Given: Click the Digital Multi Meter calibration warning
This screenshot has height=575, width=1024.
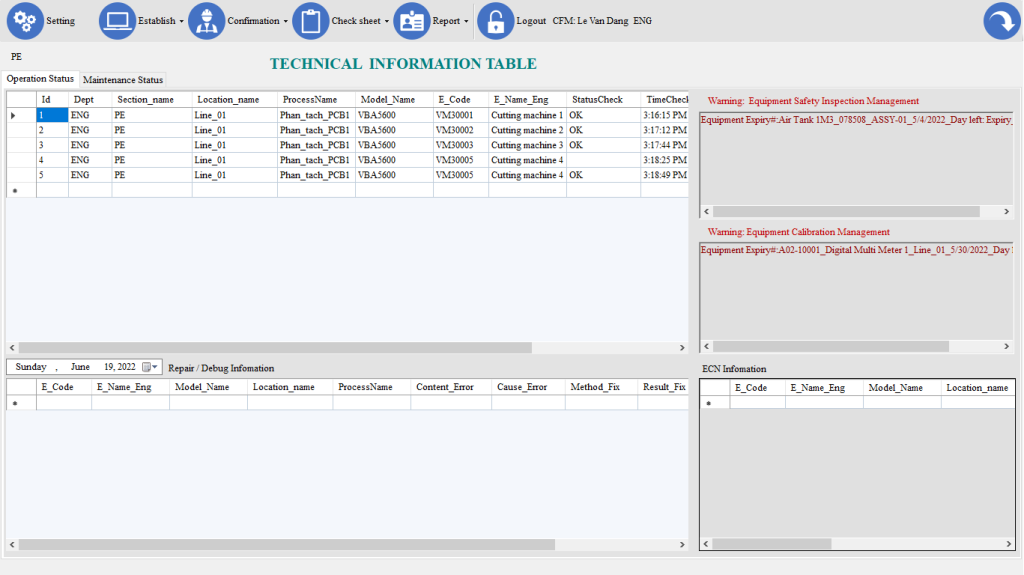Looking at the screenshot, I should coord(855,250).
